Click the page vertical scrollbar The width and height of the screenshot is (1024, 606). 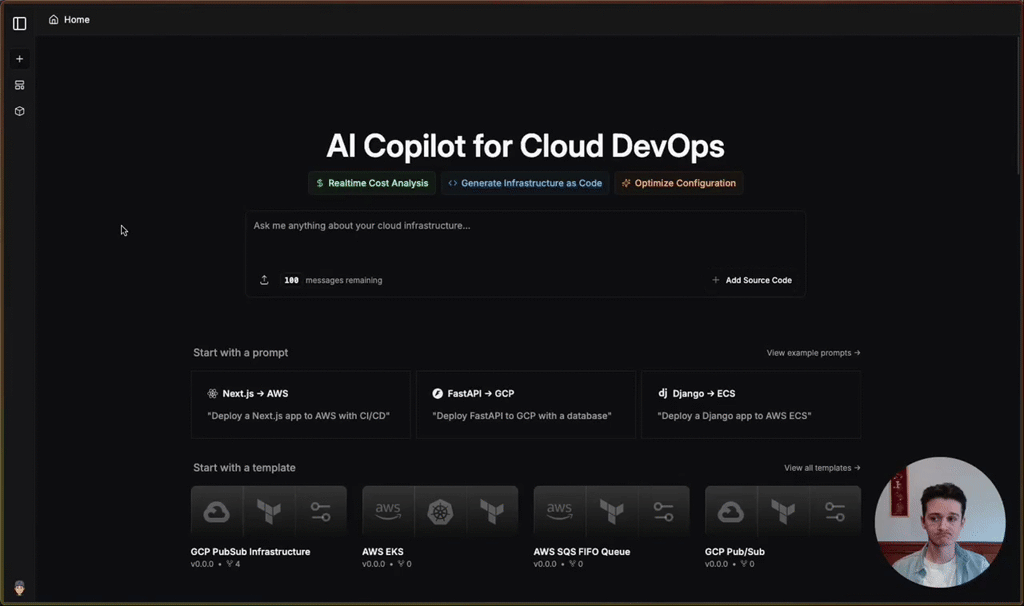(x=1019, y=104)
